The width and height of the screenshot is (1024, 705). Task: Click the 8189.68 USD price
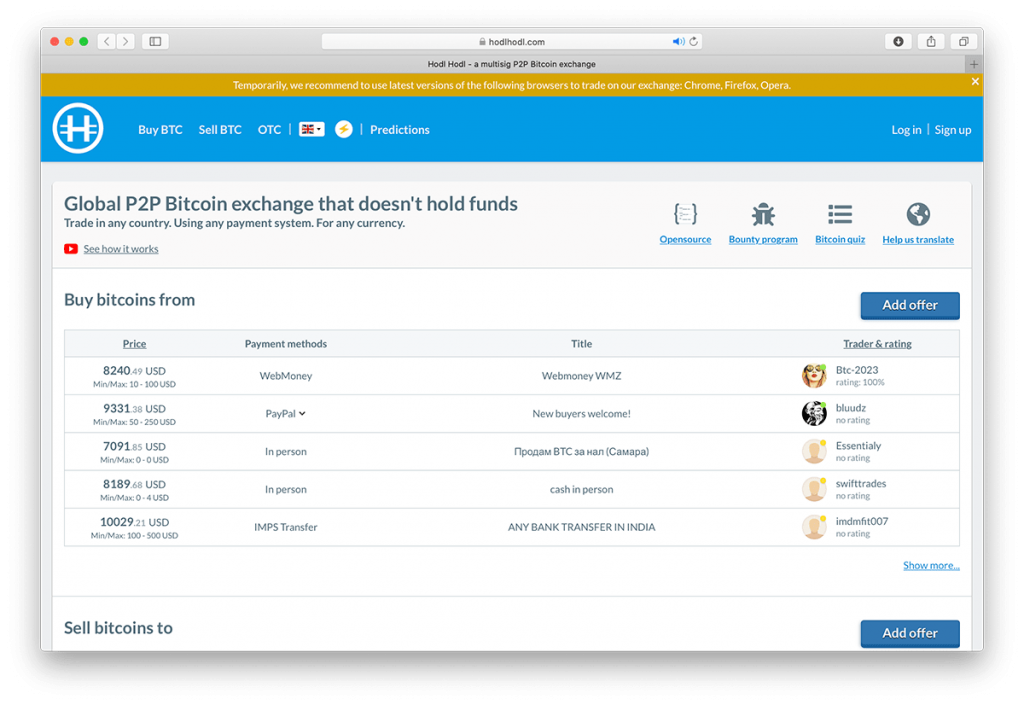pyautogui.click(x=135, y=484)
